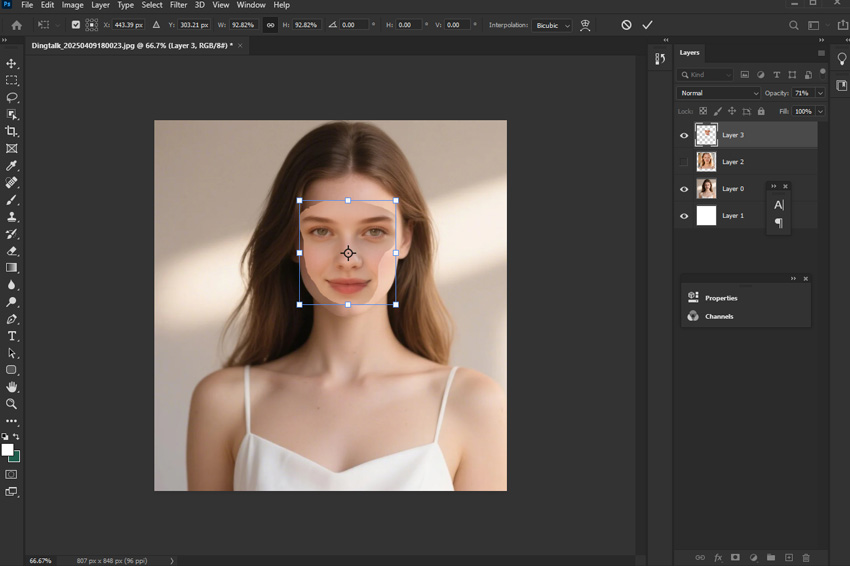This screenshot has height=566, width=850.
Task: Open the Layer menu
Action: tap(100, 5)
